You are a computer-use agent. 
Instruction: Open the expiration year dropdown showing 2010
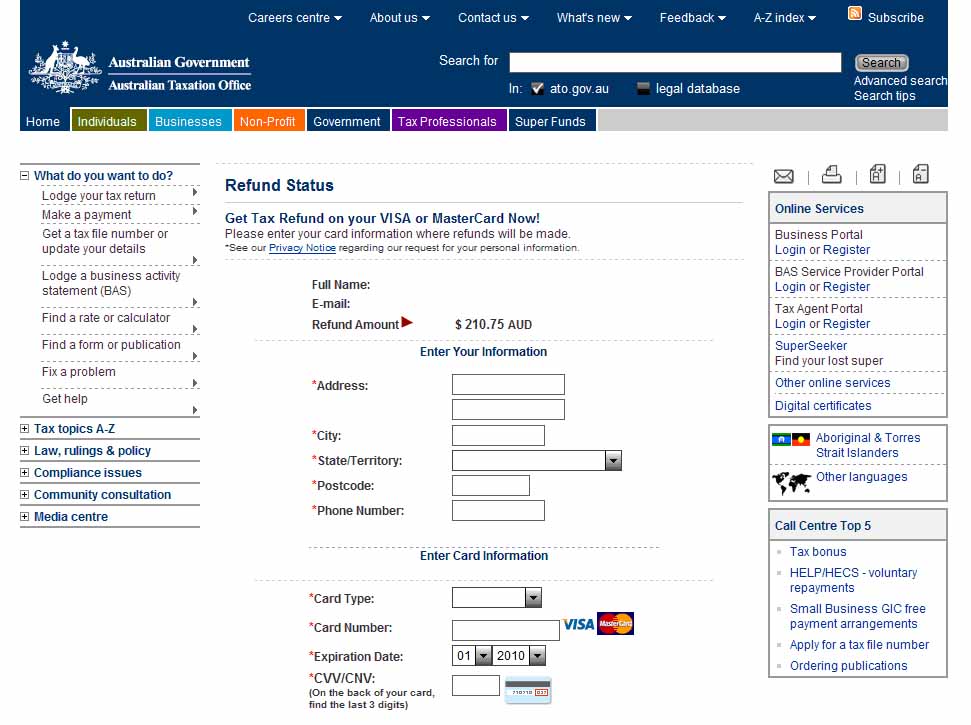pyautogui.click(x=536, y=656)
